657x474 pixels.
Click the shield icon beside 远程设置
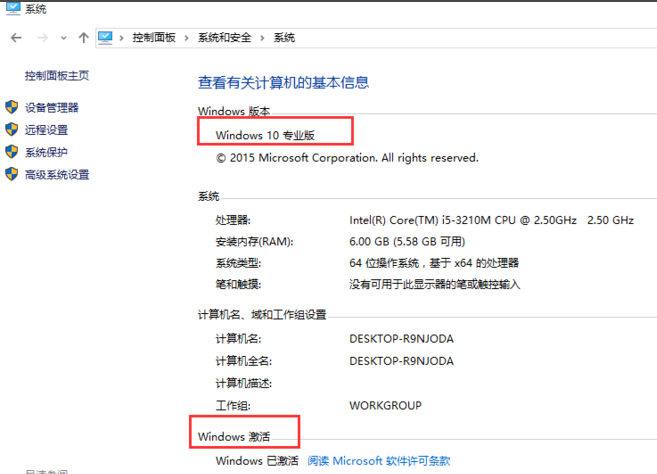[x=12, y=130]
